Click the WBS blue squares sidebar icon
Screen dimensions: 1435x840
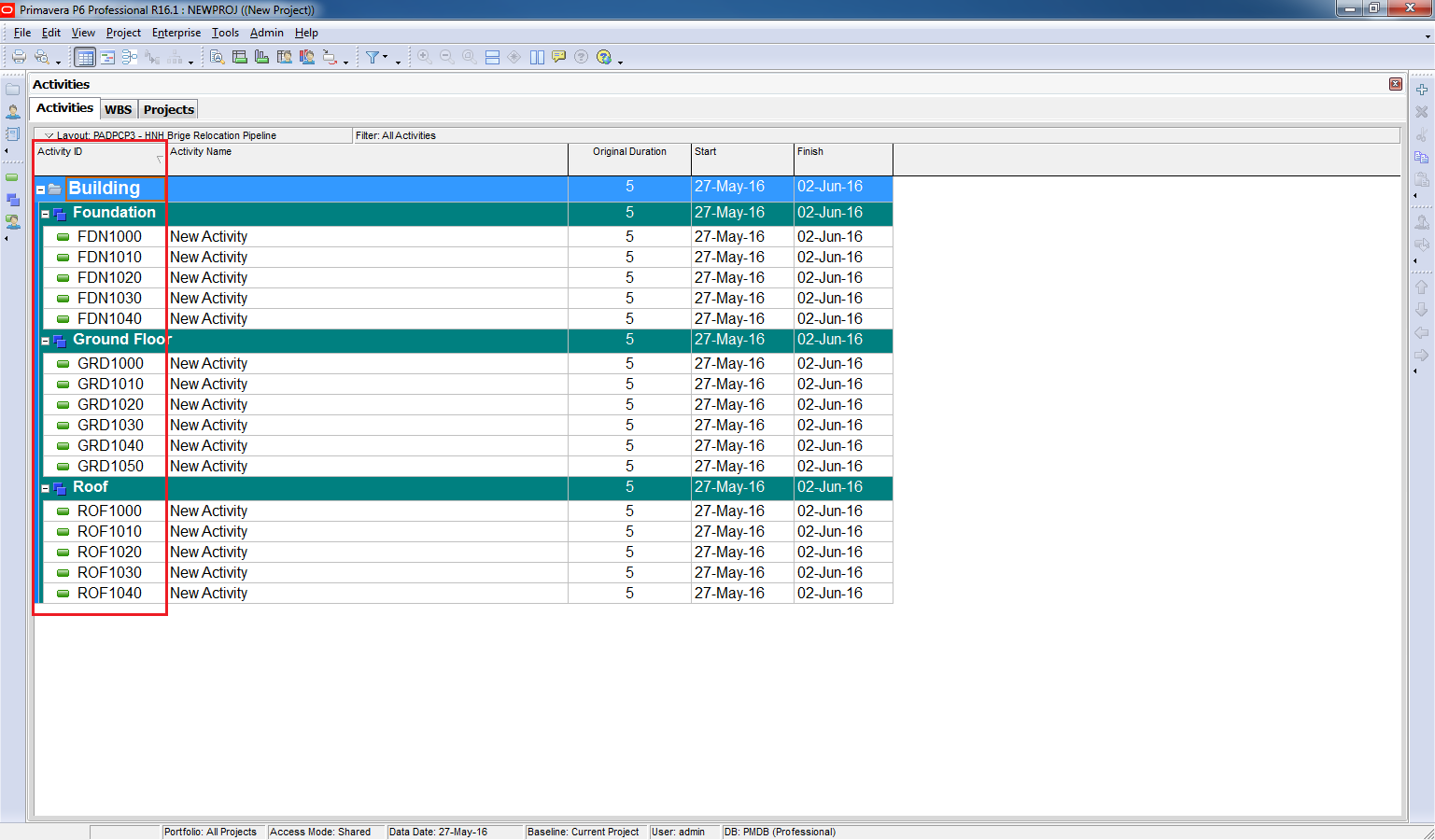13,200
